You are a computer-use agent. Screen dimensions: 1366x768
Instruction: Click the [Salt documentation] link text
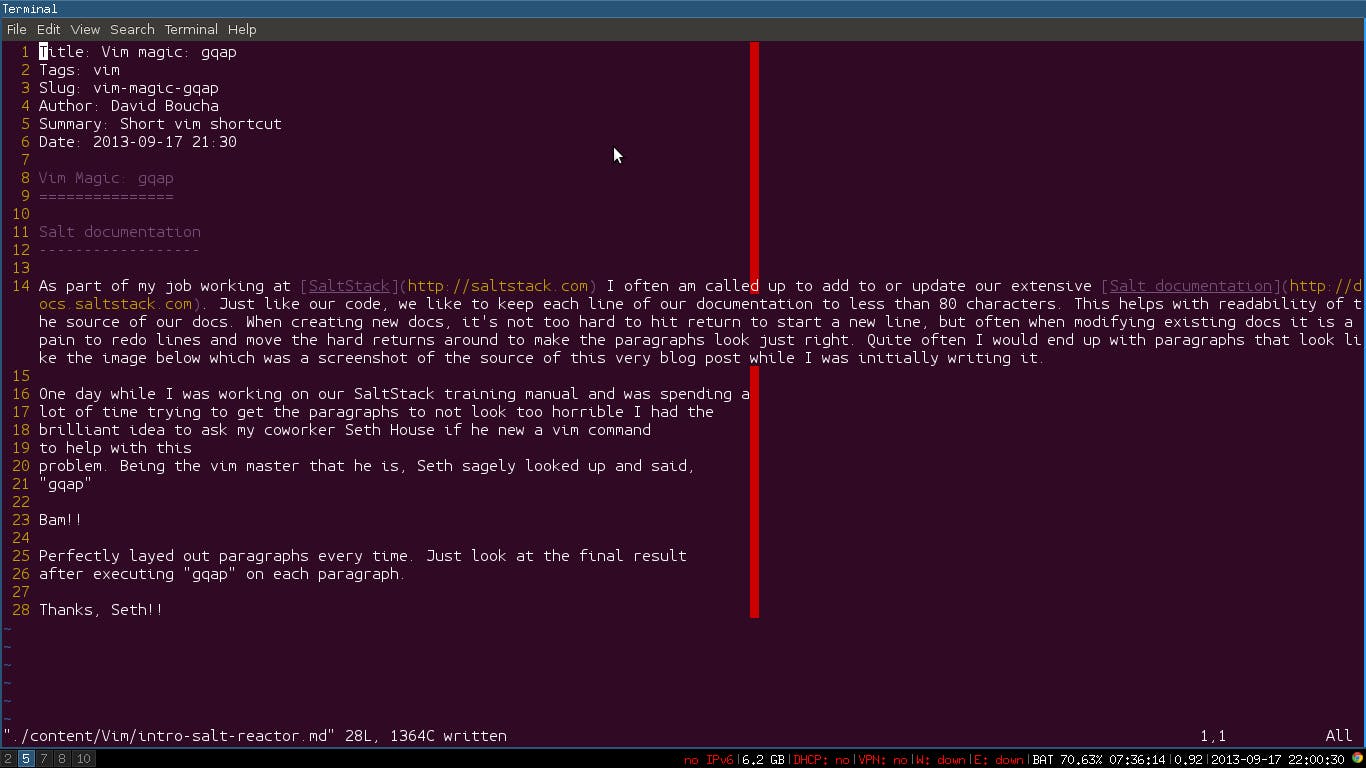point(1190,286)
